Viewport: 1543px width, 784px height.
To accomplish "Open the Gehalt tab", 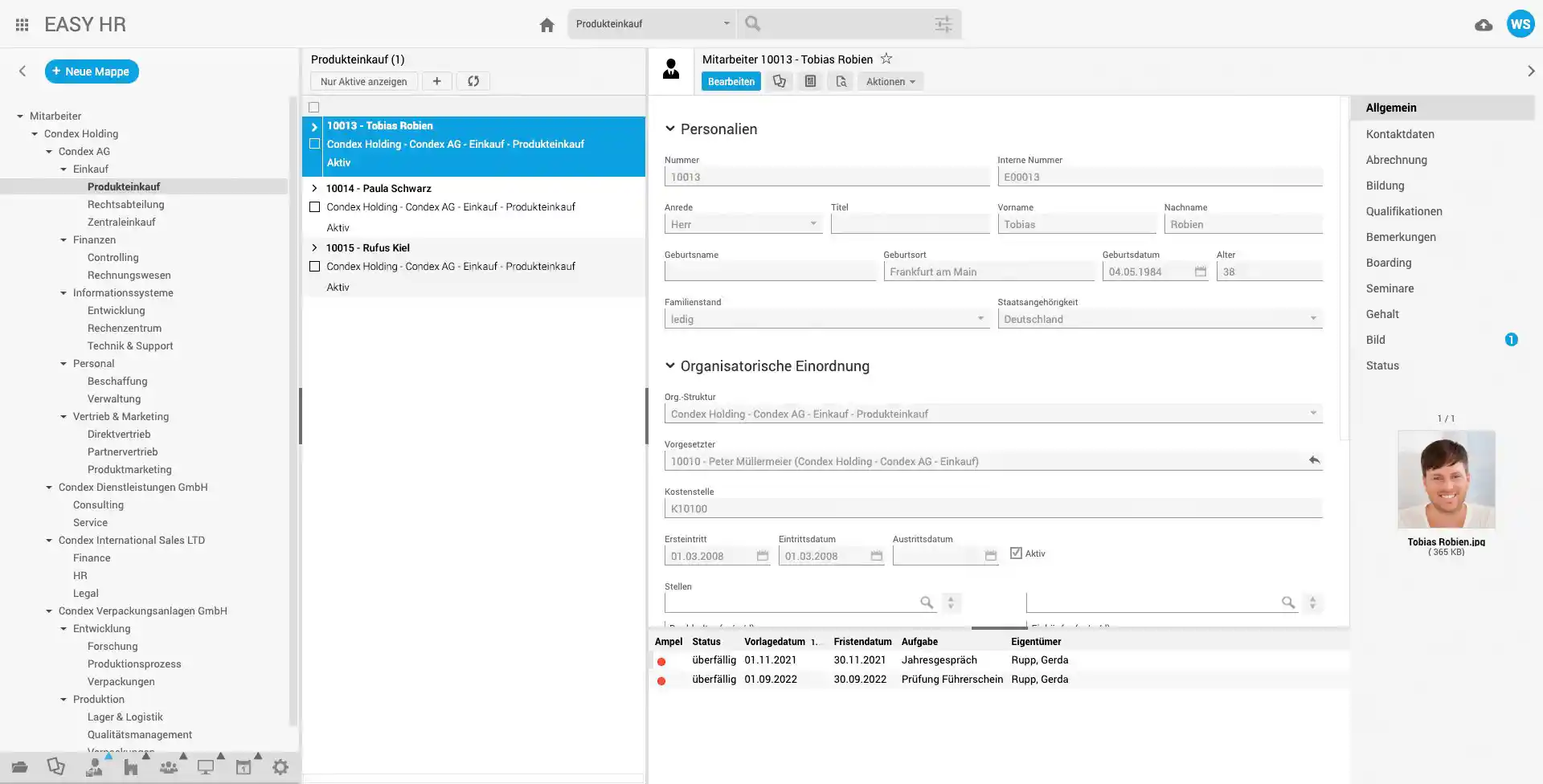I will [1382, 314].
